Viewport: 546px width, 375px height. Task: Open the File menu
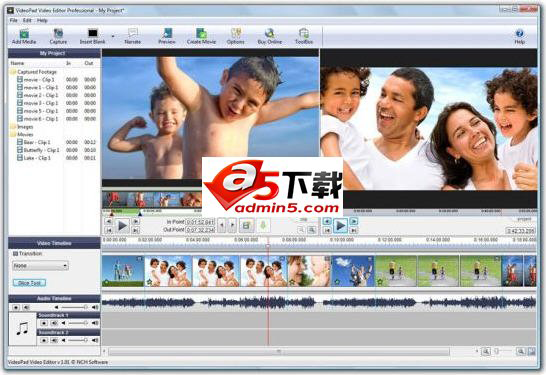click(x=14, y=21)
